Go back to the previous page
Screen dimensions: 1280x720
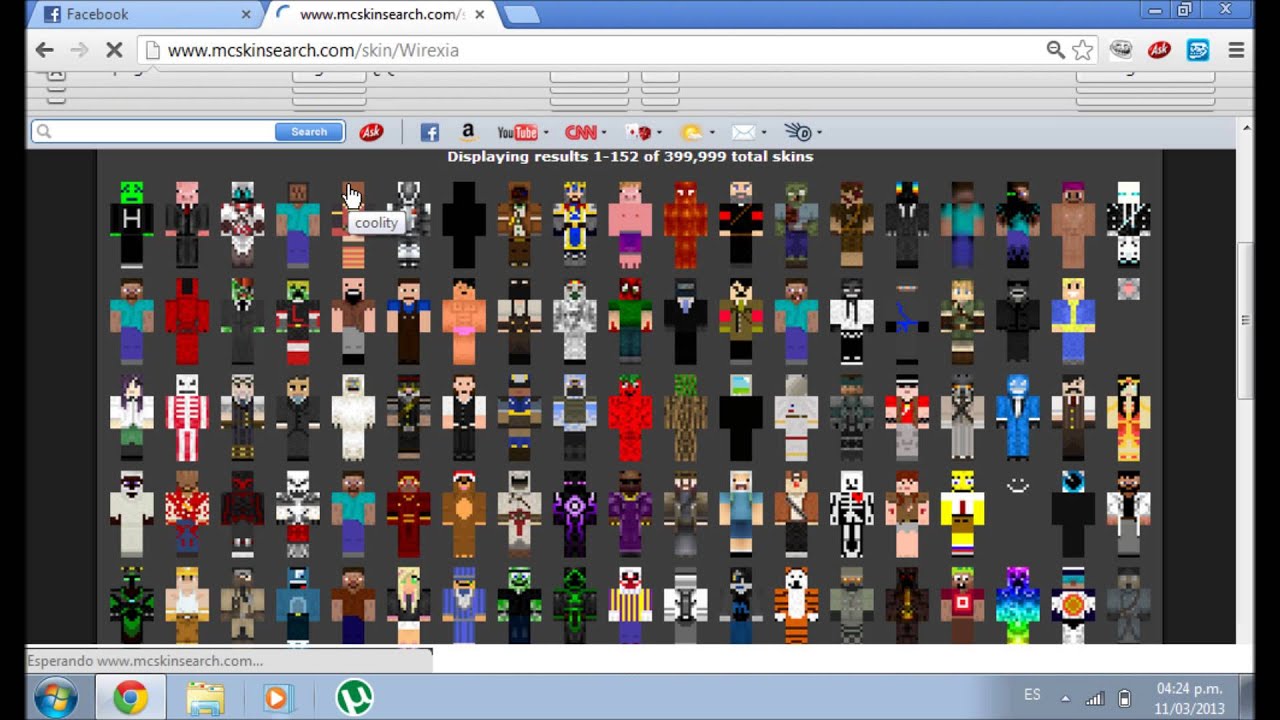[x=44, y=50]
